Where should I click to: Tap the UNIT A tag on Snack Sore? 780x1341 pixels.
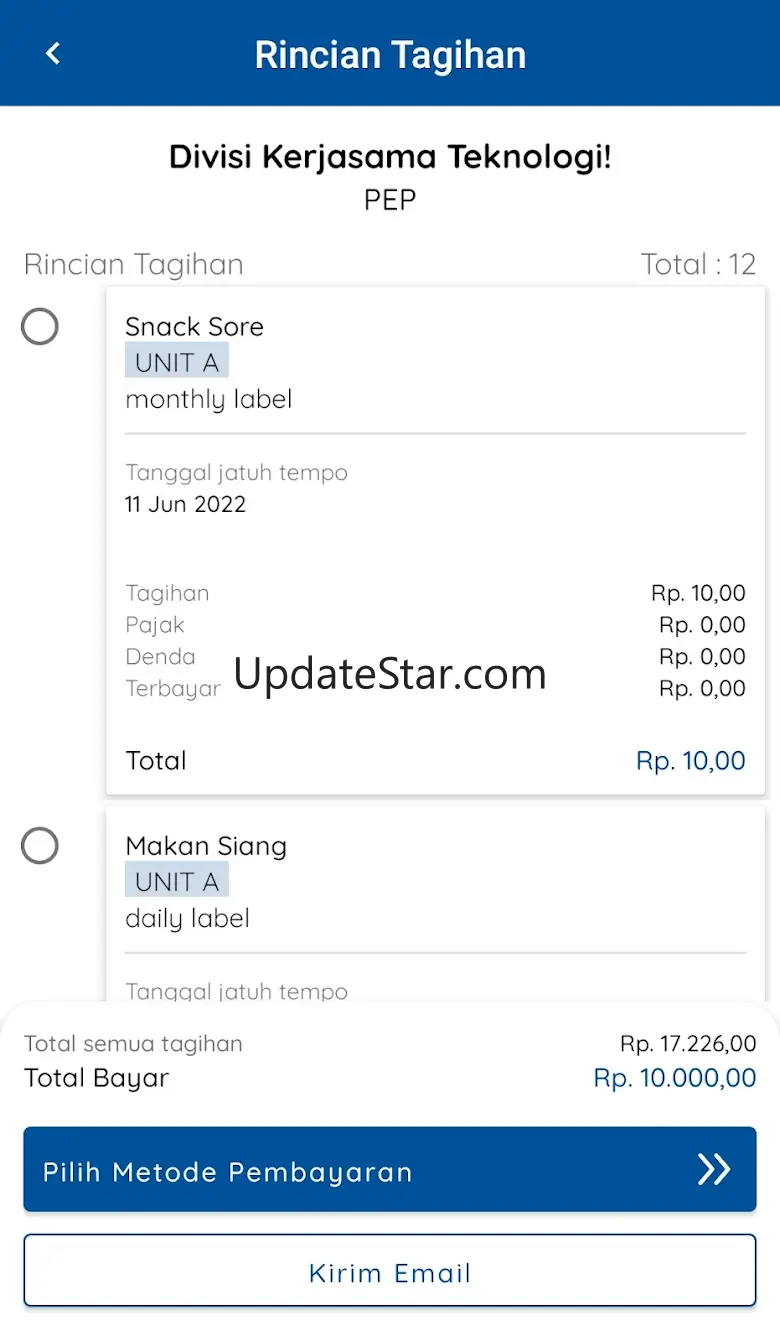tap(177, 362)
